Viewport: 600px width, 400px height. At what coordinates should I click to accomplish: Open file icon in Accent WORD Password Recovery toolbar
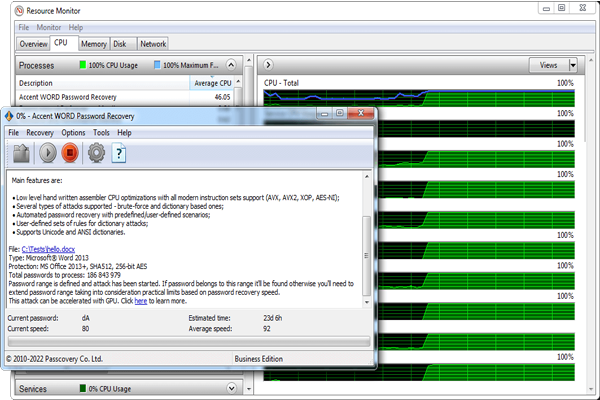tap(21, 153)
